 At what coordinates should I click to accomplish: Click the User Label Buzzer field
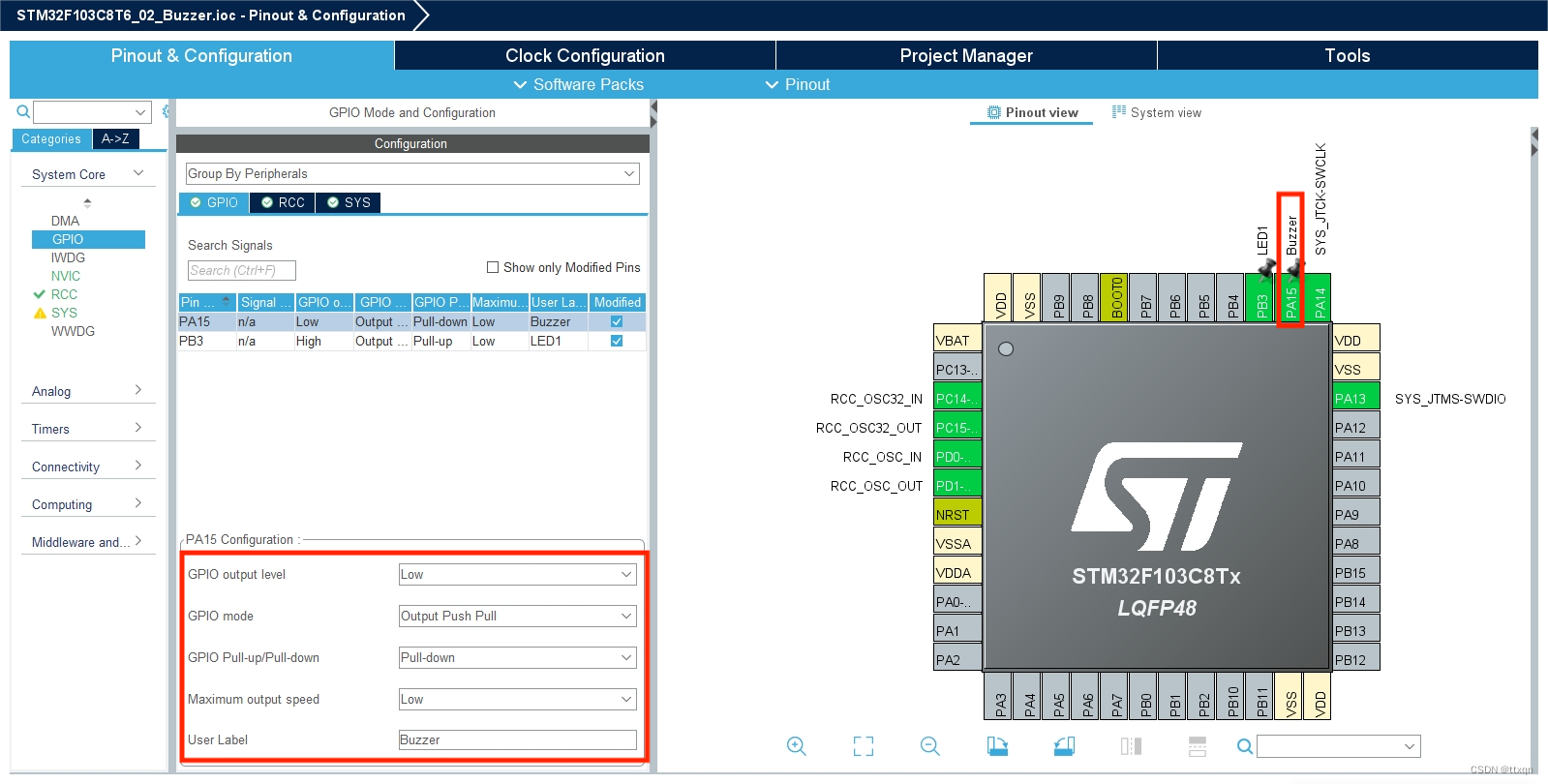click(x=518, y=739)
